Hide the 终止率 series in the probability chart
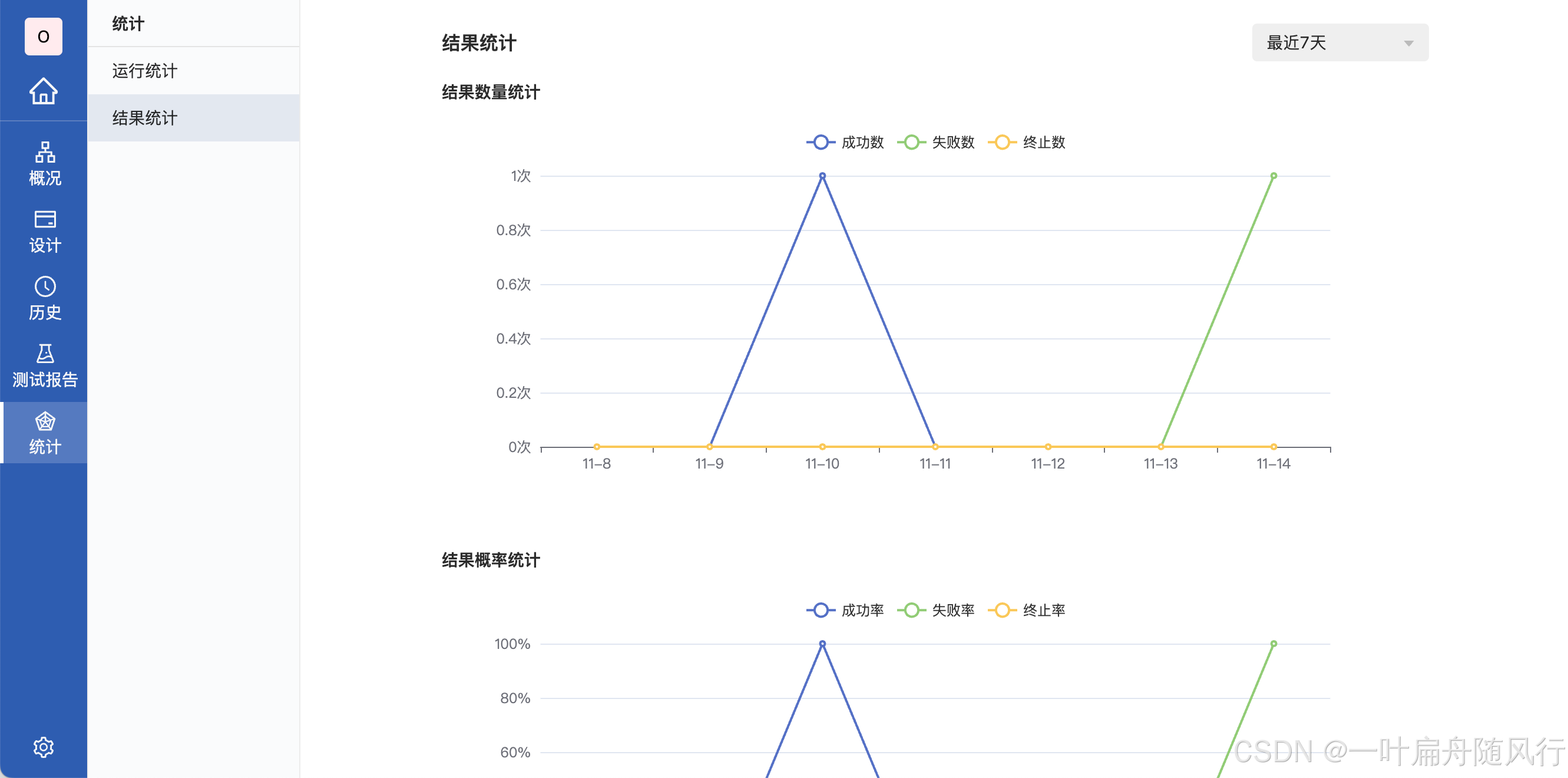 [x=1028, y=610]
